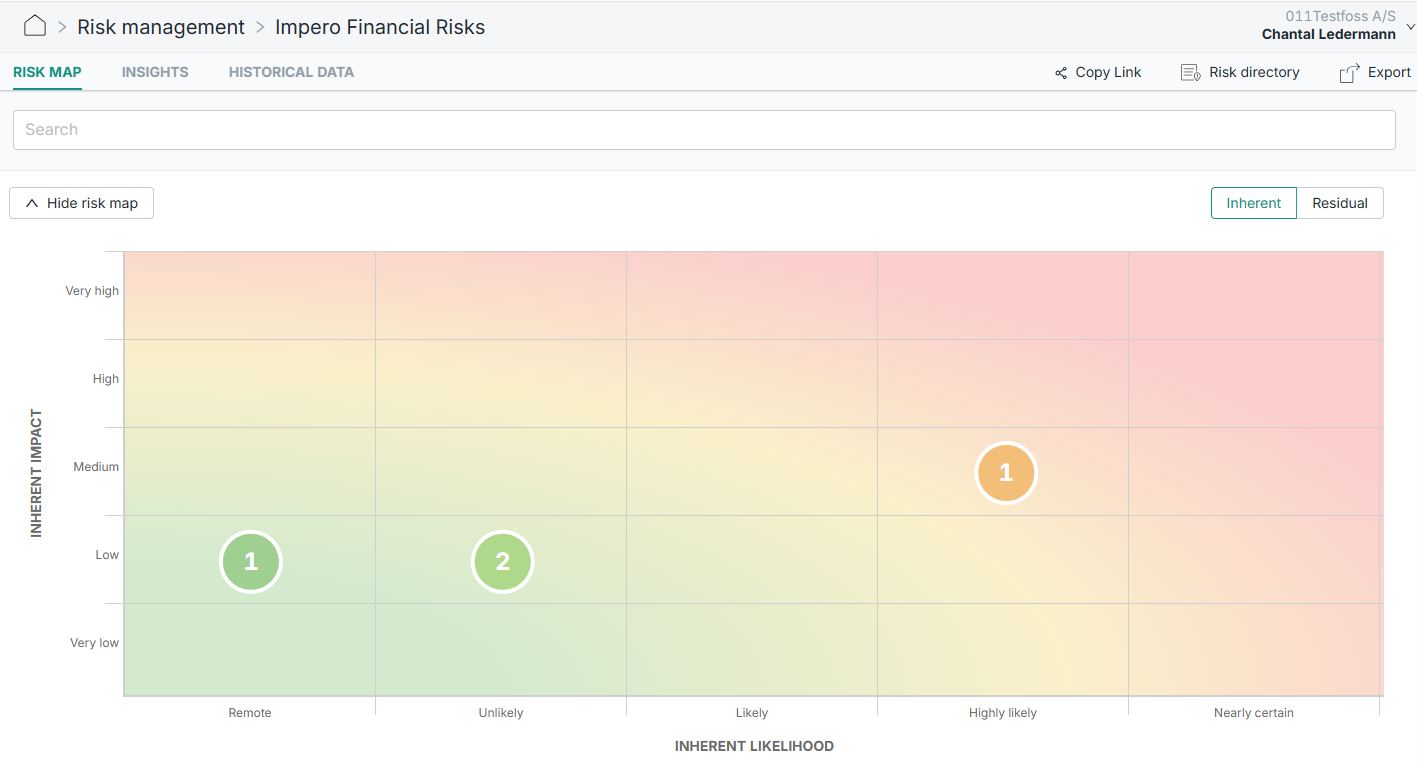Open Chantal Ledermann user menu
Viewport: 1417px width, 762px height.
click(1328, 34)
